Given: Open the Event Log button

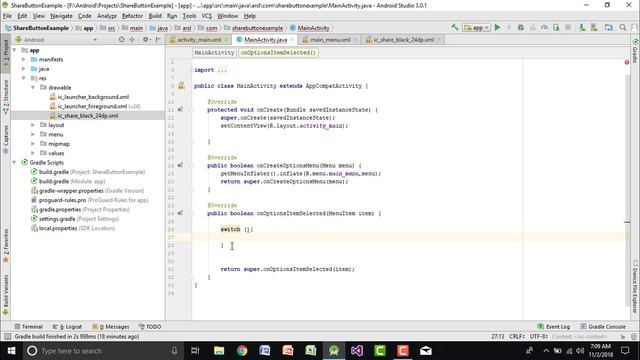Looking at the screenshot, I should [x=553, y=327].
